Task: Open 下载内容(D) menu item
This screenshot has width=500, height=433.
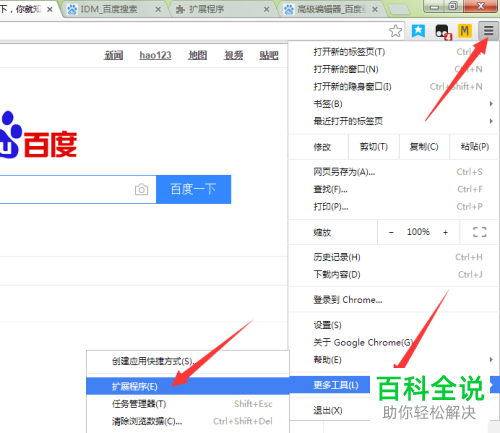Action: pos(393,275)
